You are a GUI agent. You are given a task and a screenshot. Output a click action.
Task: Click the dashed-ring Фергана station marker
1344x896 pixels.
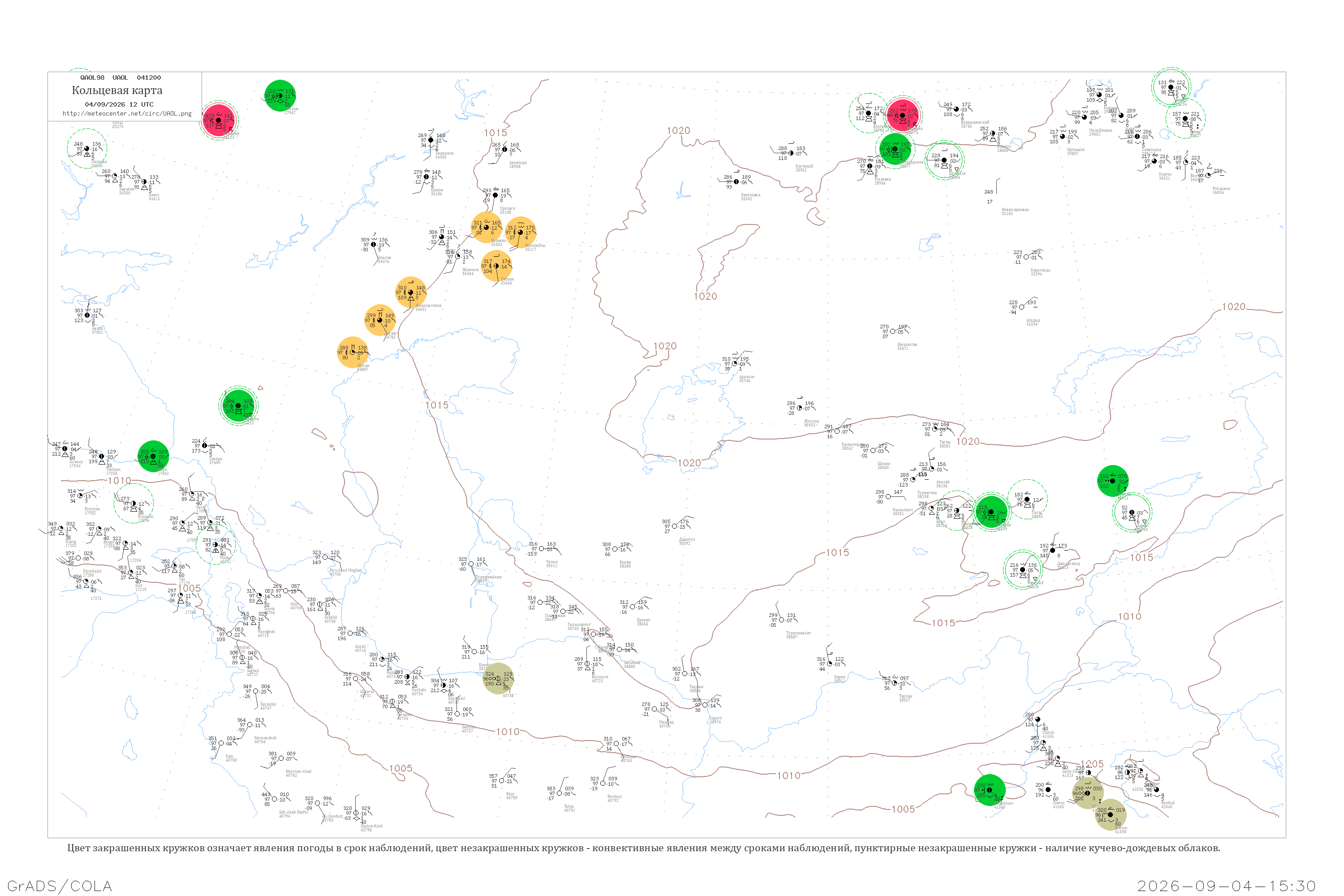(x=1023, y=570)
